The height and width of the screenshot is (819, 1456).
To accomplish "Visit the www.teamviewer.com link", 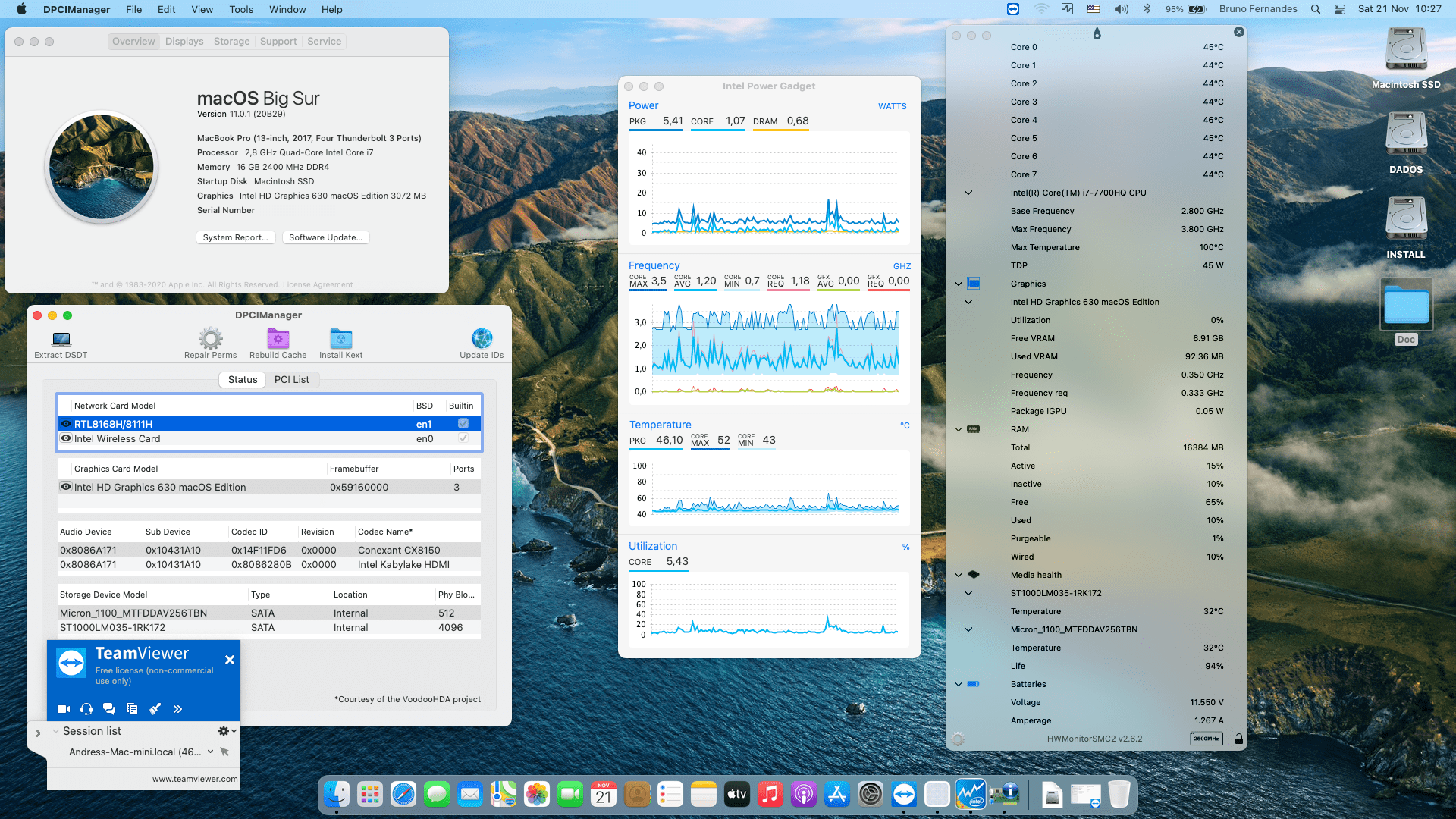I will (x=195, y=778).
